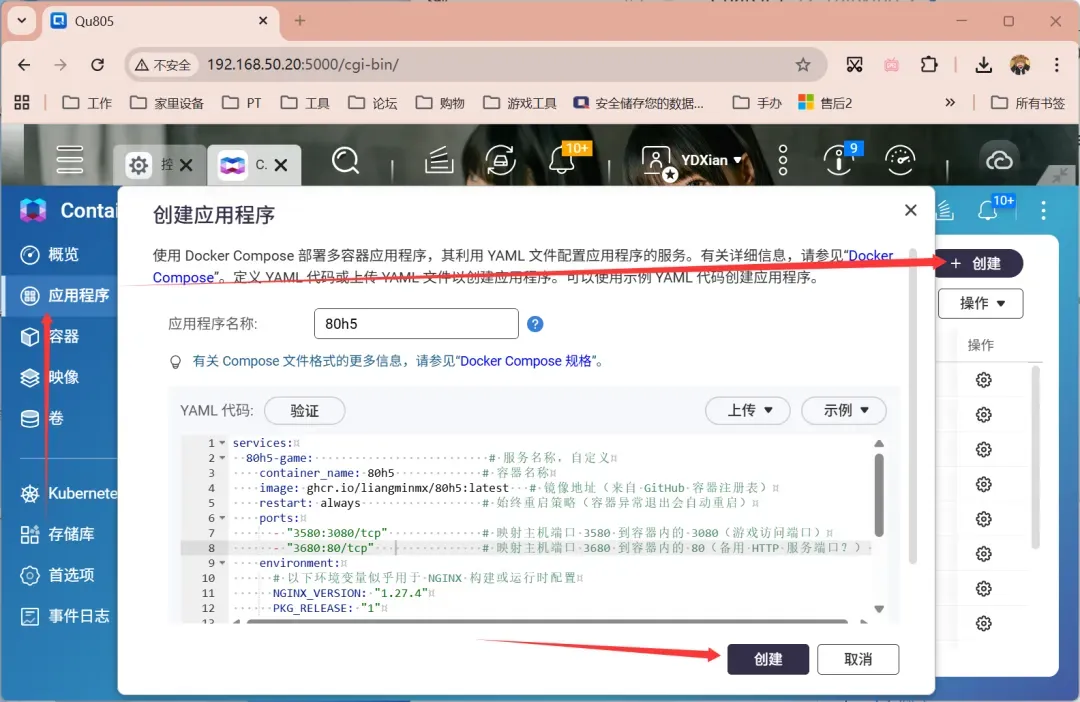Click the info icon with 9 badge
The image size is (1080, 702).
[x=838, y=160]
